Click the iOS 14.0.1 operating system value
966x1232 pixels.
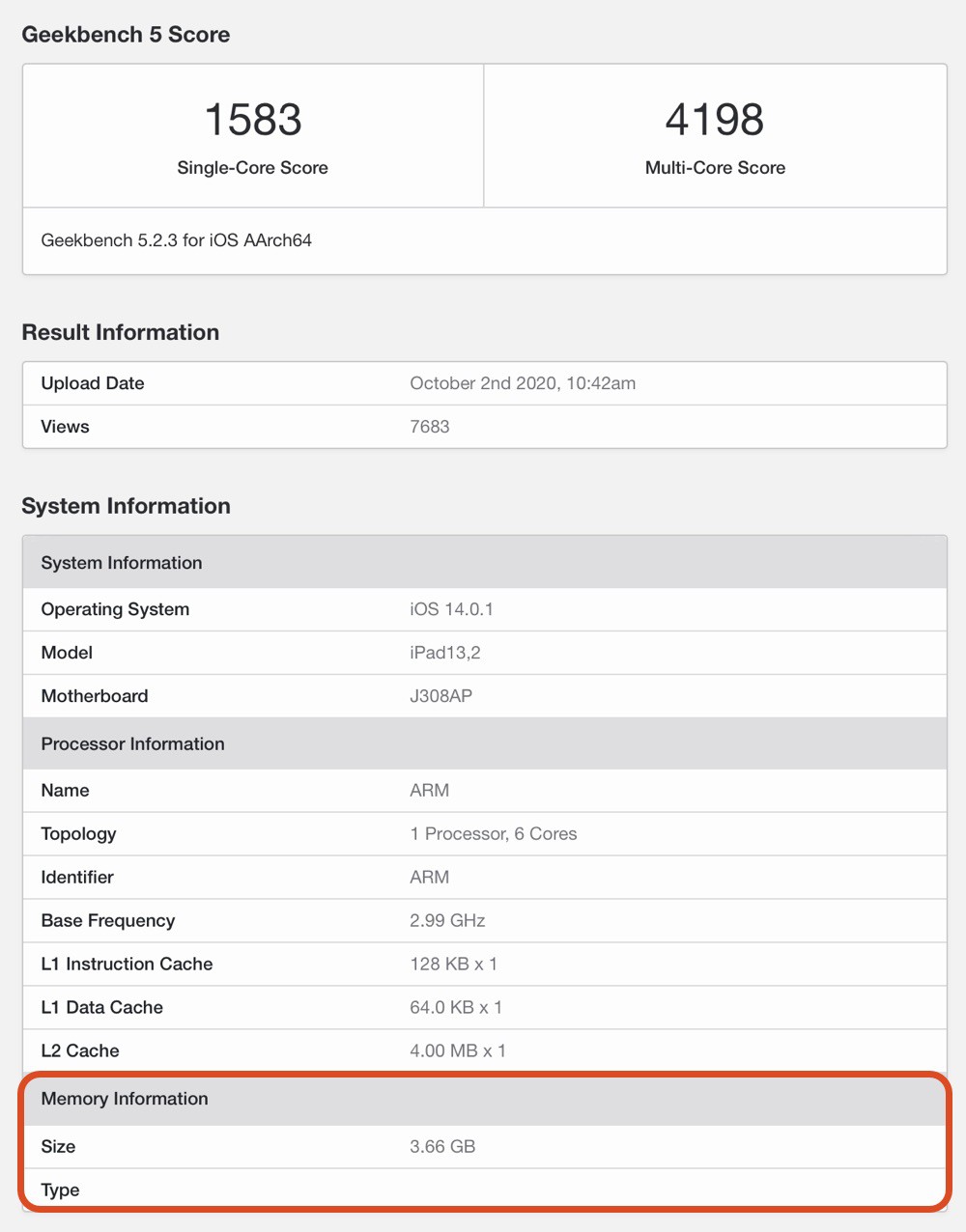coord(451,609)
